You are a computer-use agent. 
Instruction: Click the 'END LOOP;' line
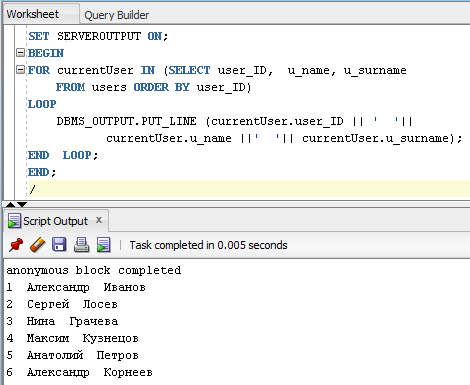click(x=63, y=155)
